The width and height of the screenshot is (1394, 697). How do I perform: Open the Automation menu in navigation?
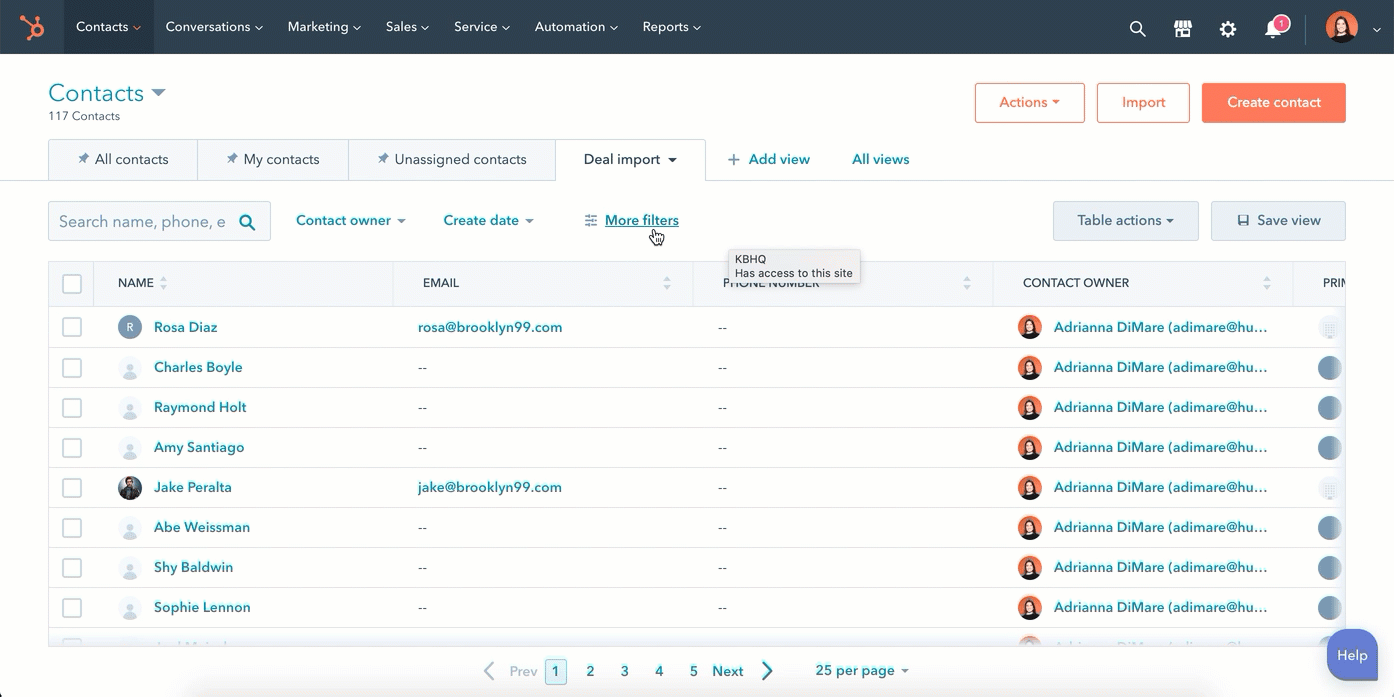pyautogui.click(x=576, y=27)
